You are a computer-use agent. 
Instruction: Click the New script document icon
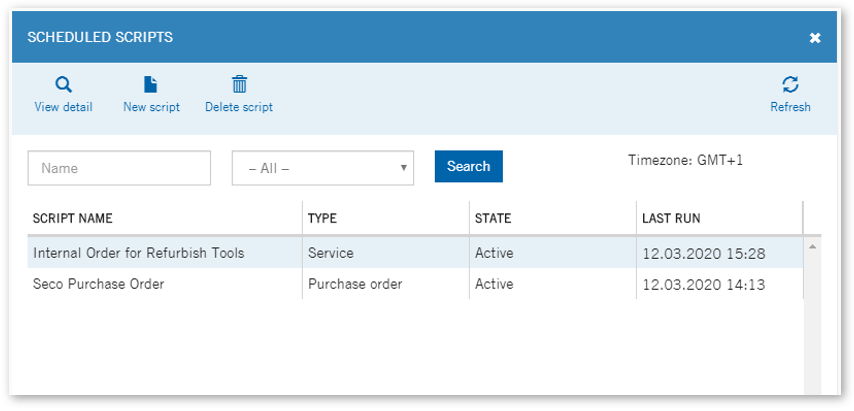click(x=150, y=84)
